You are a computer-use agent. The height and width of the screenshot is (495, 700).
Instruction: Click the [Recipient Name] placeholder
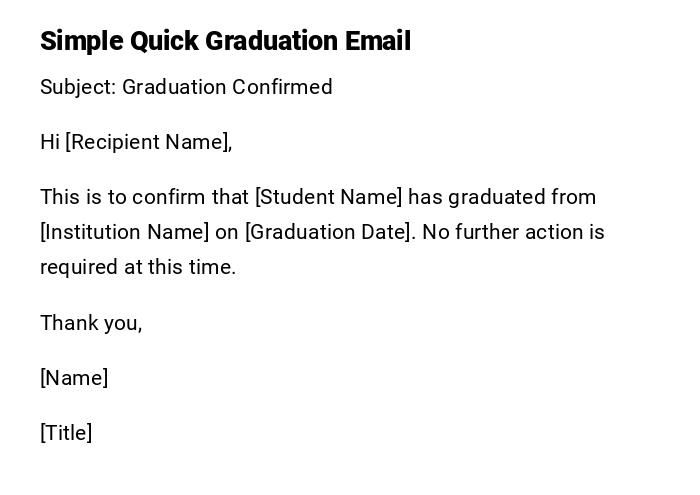148,142
